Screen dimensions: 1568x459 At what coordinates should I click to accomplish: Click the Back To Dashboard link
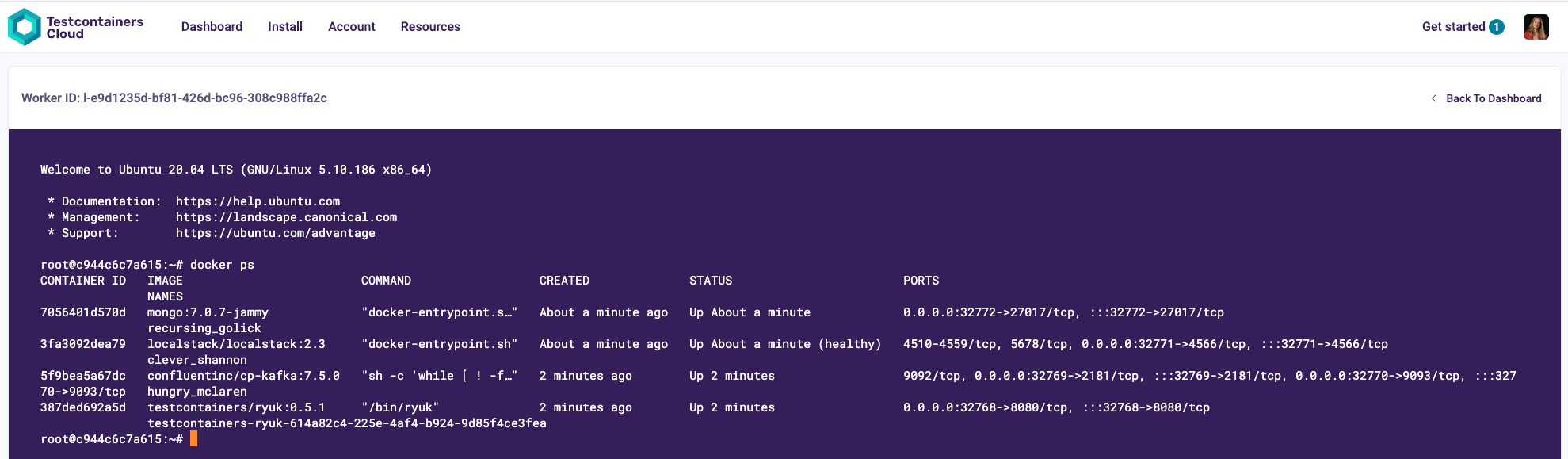[x=1494, y=98]
